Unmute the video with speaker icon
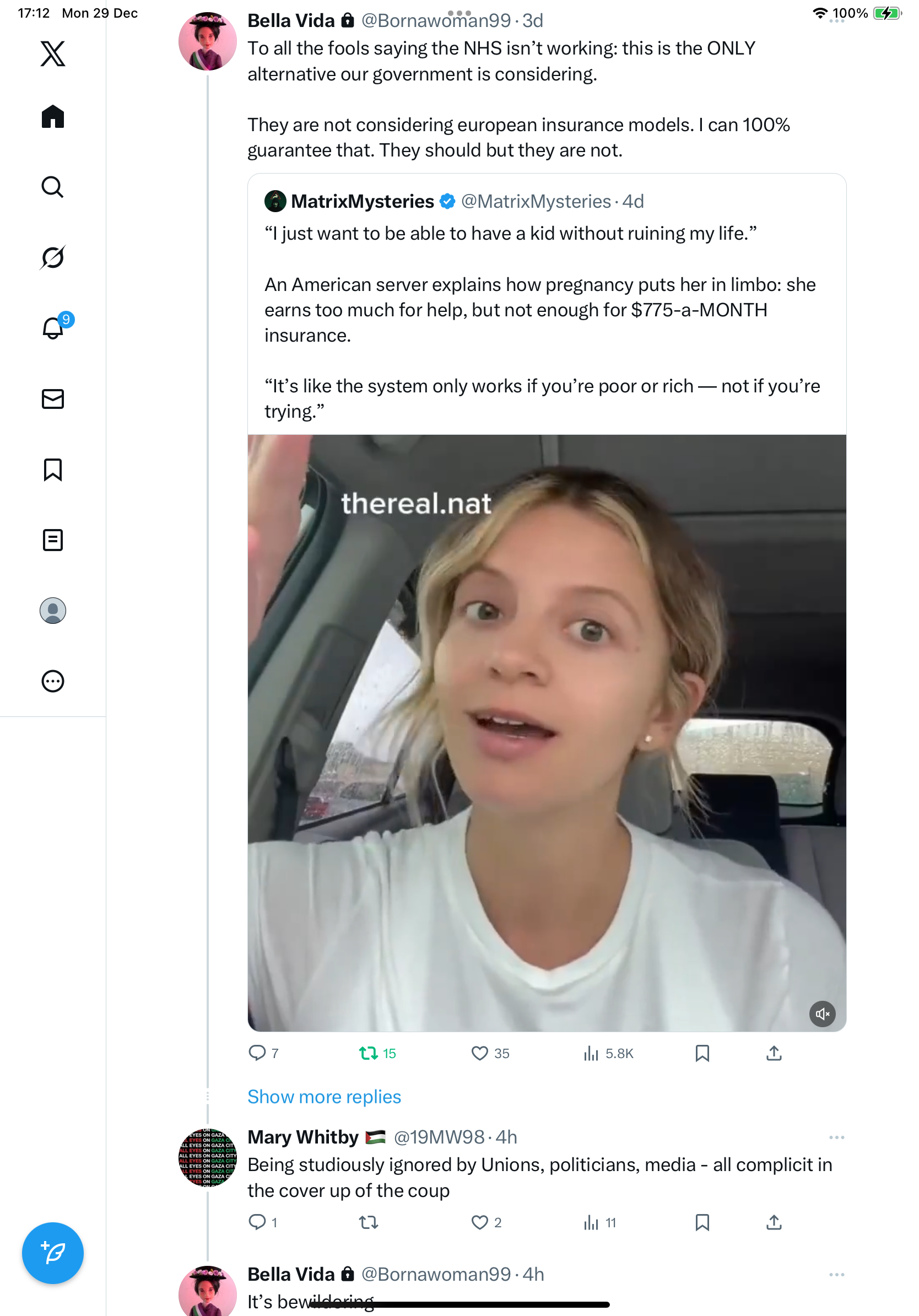This screenshot has height=1316, width=919. coord(822,1014)
